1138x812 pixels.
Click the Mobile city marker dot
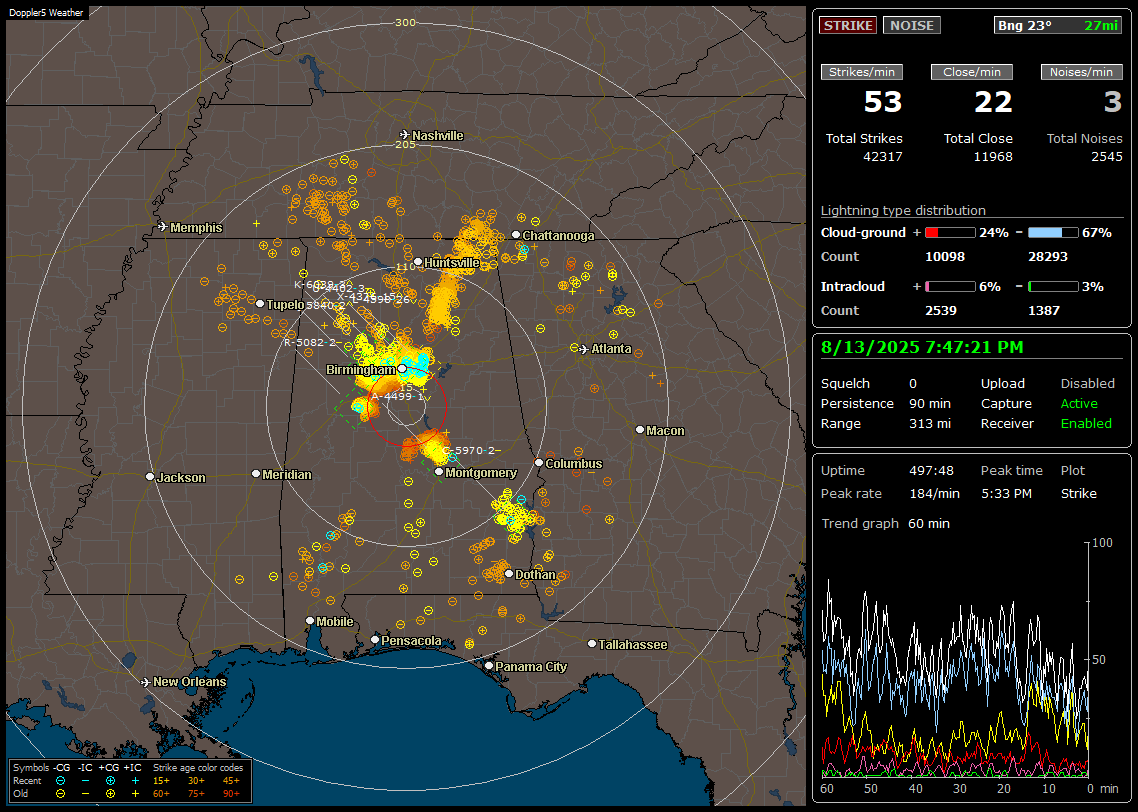pyautogui.click(x=310, y=621)
